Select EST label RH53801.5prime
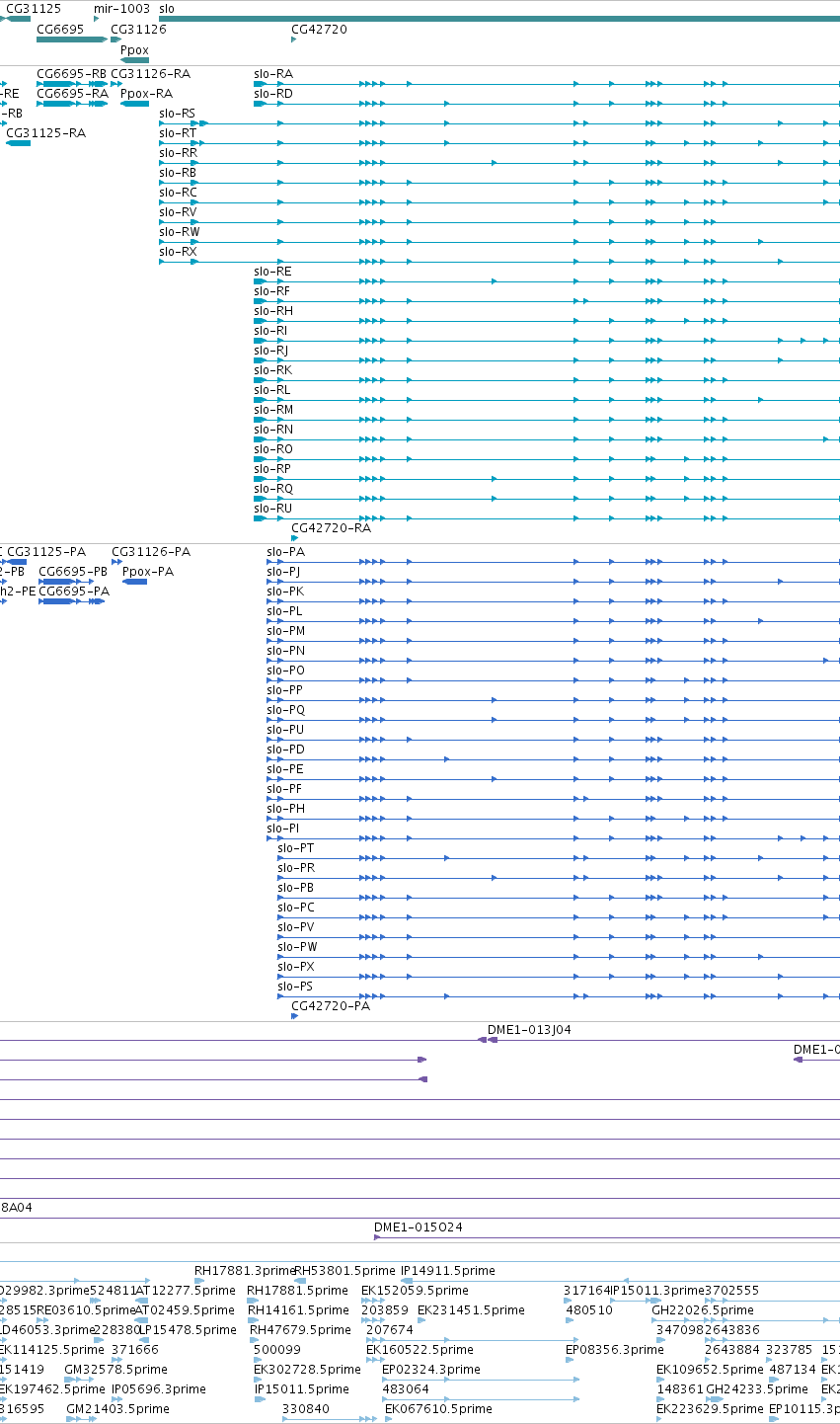 (344, 1271)
